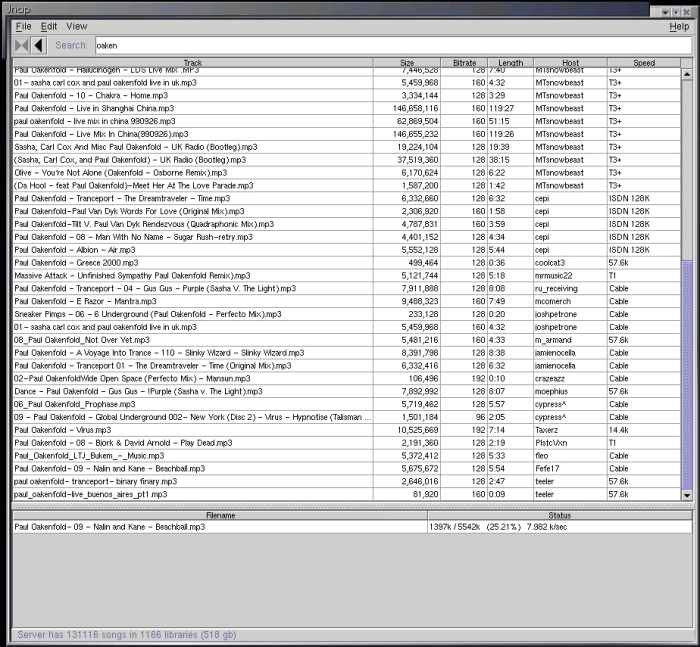This screenshot has height=647, width=700.
Task: Click Filename header in downloads pane
Action: click(220, 515)
